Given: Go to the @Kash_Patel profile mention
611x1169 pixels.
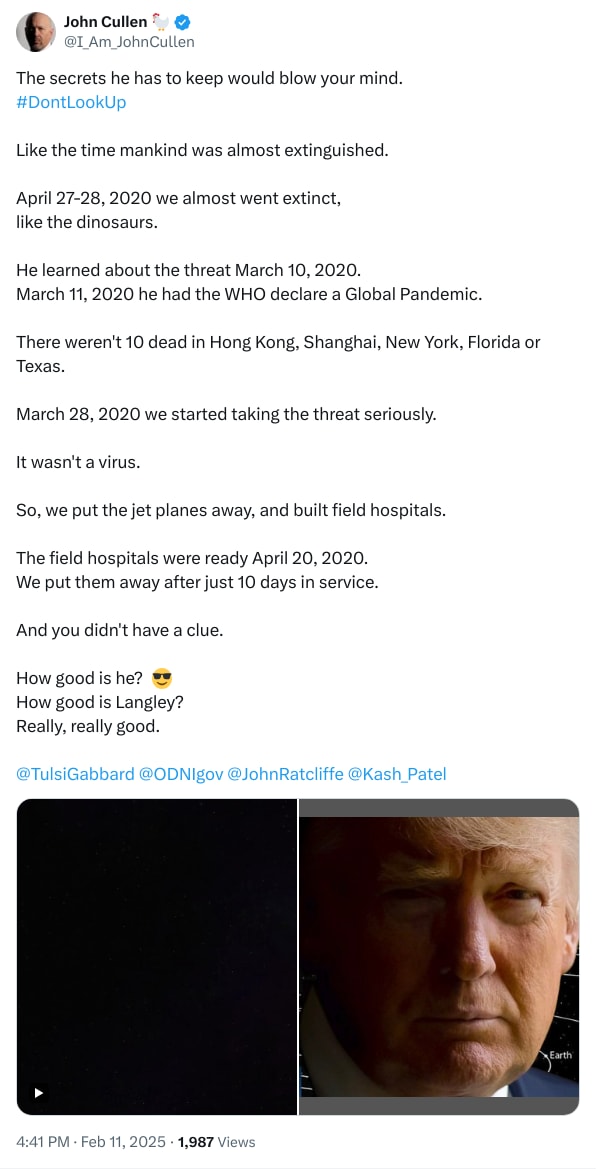Looking at the screenshot, I should pyautogui.click(x=397, y=774).
